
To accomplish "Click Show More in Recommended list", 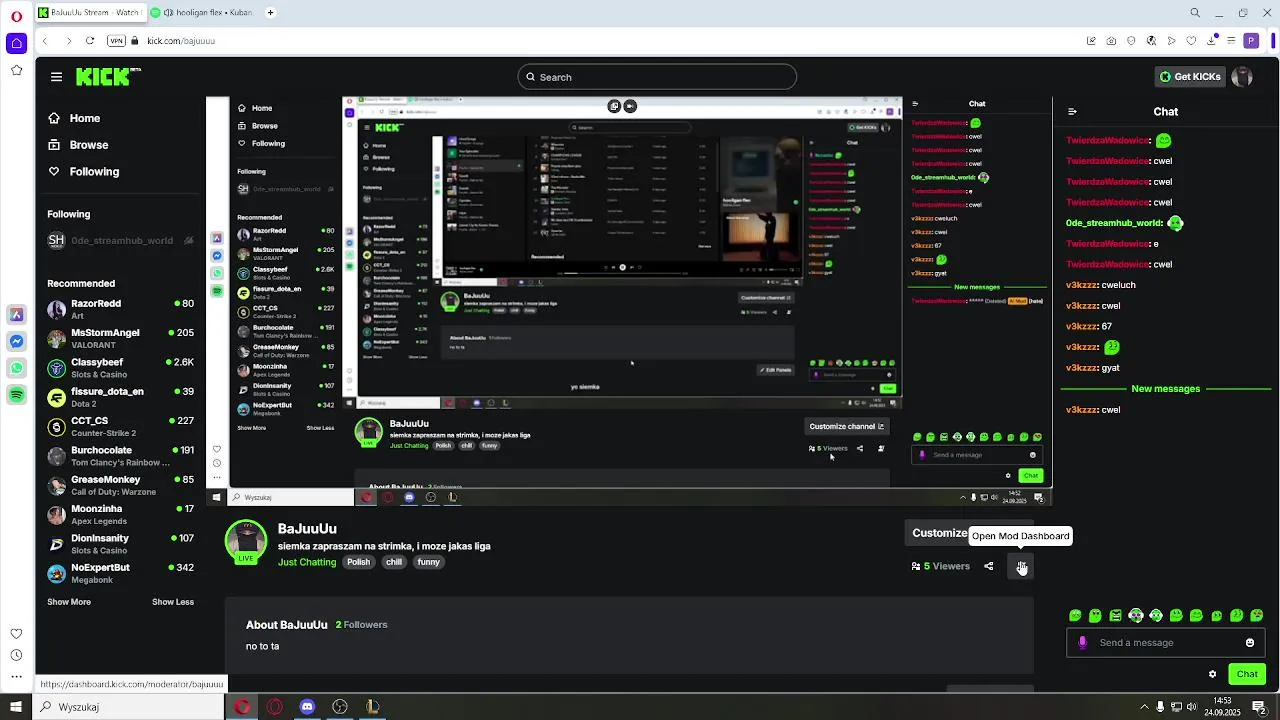I will (69, 602).
